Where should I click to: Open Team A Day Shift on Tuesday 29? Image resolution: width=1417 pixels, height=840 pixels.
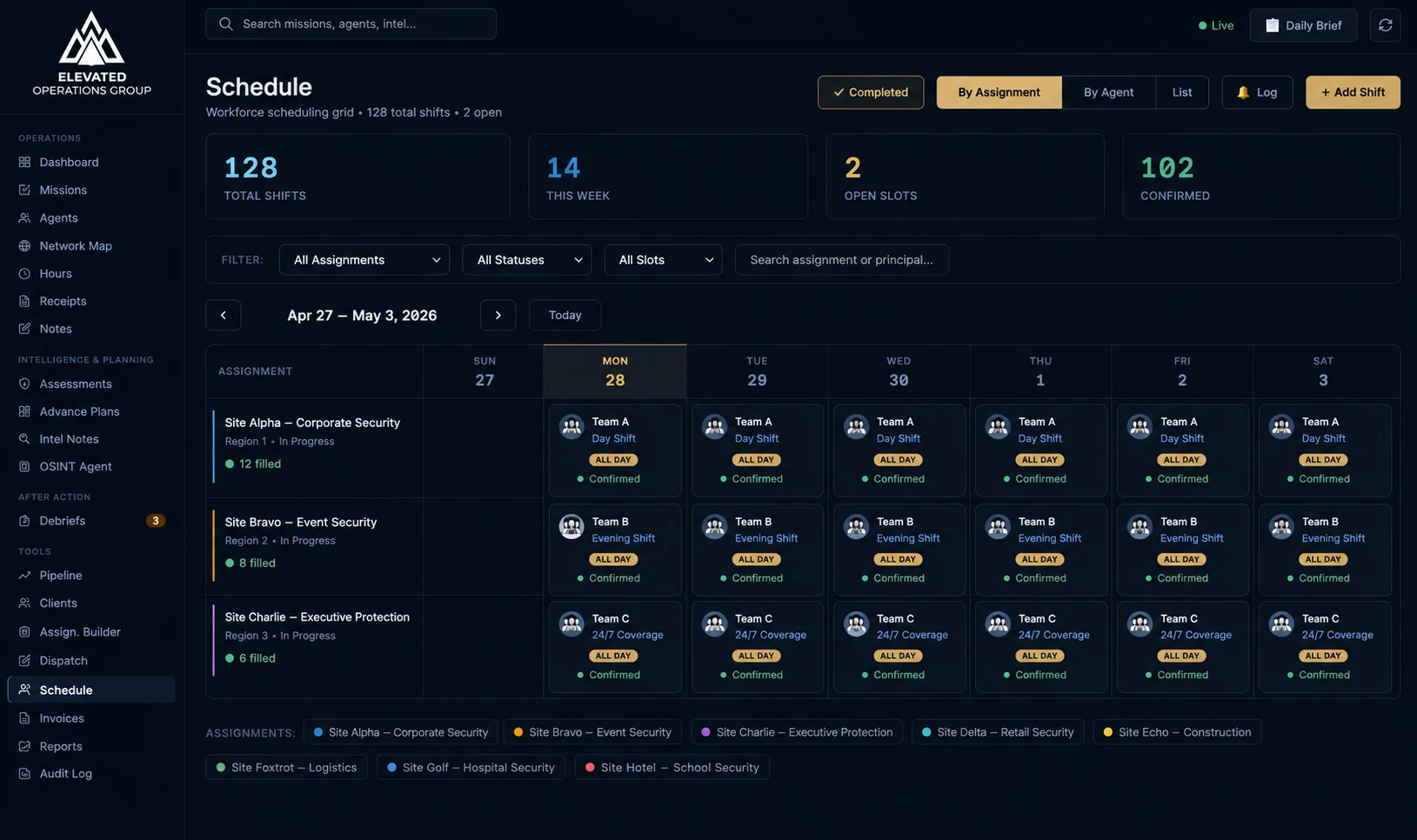pos(758,450)
